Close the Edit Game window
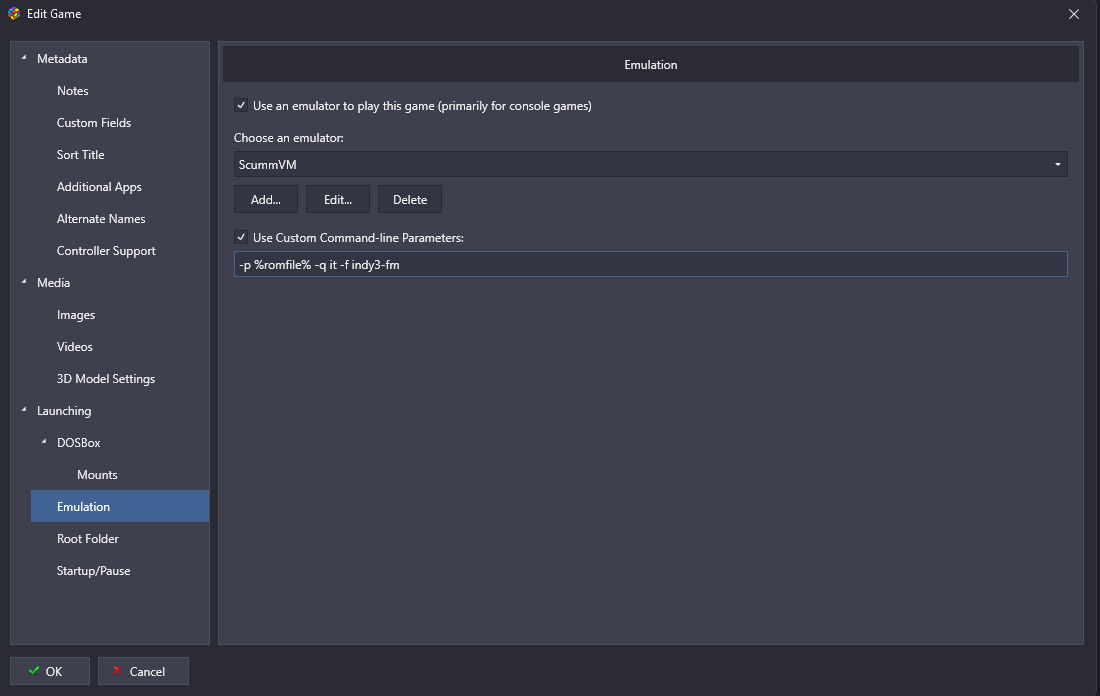1100x696 pixels. coord(1073,14)
